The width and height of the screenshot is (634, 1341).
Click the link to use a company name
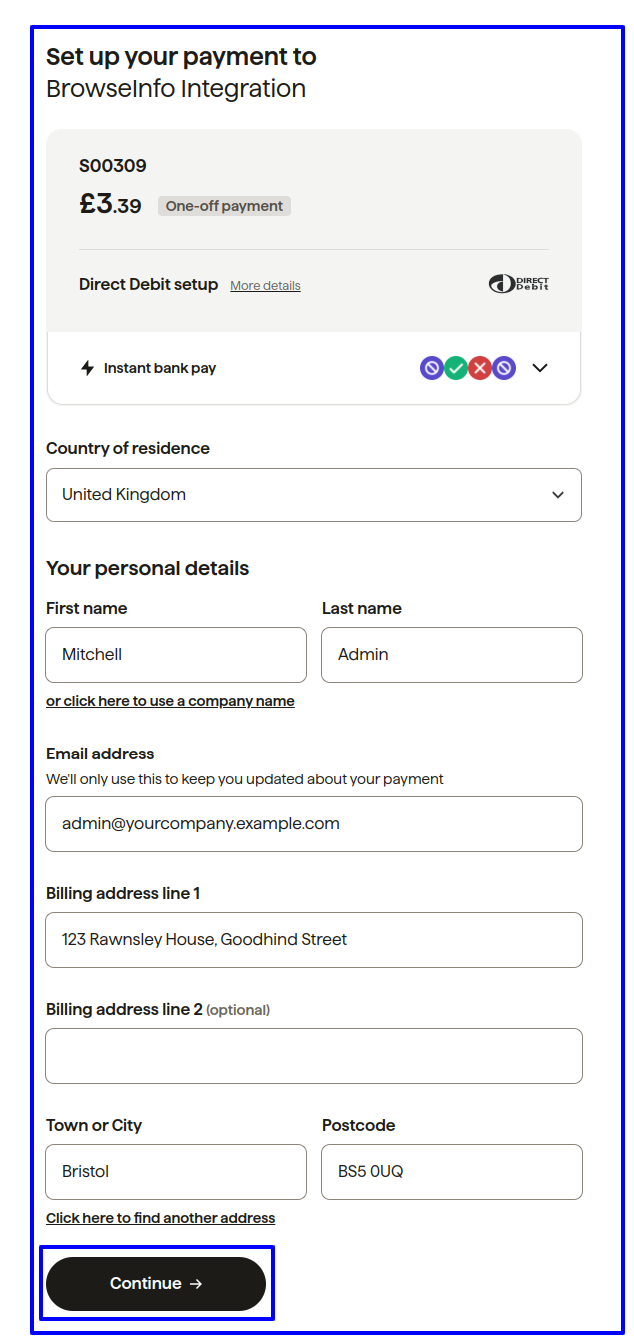(170, 701)
